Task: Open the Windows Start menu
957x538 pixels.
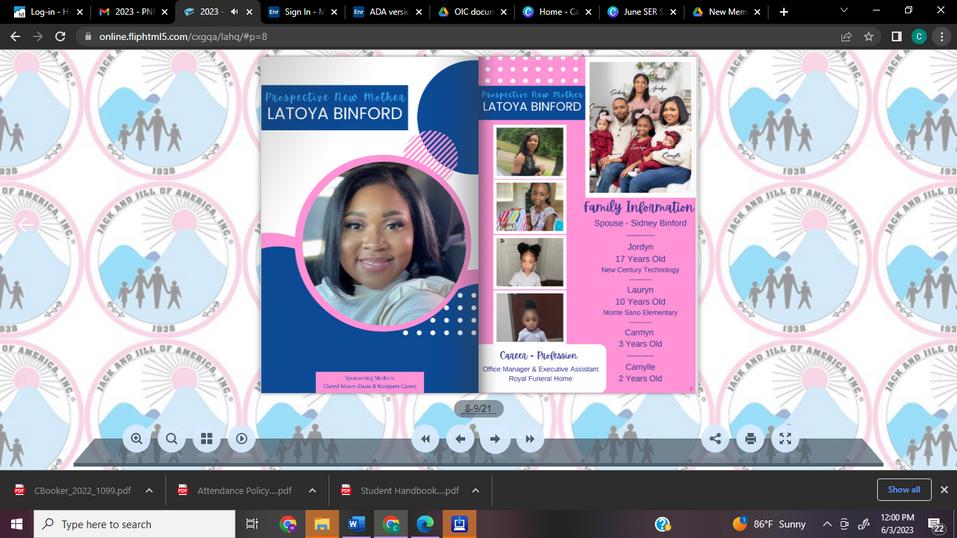Action: coord(16,524)
